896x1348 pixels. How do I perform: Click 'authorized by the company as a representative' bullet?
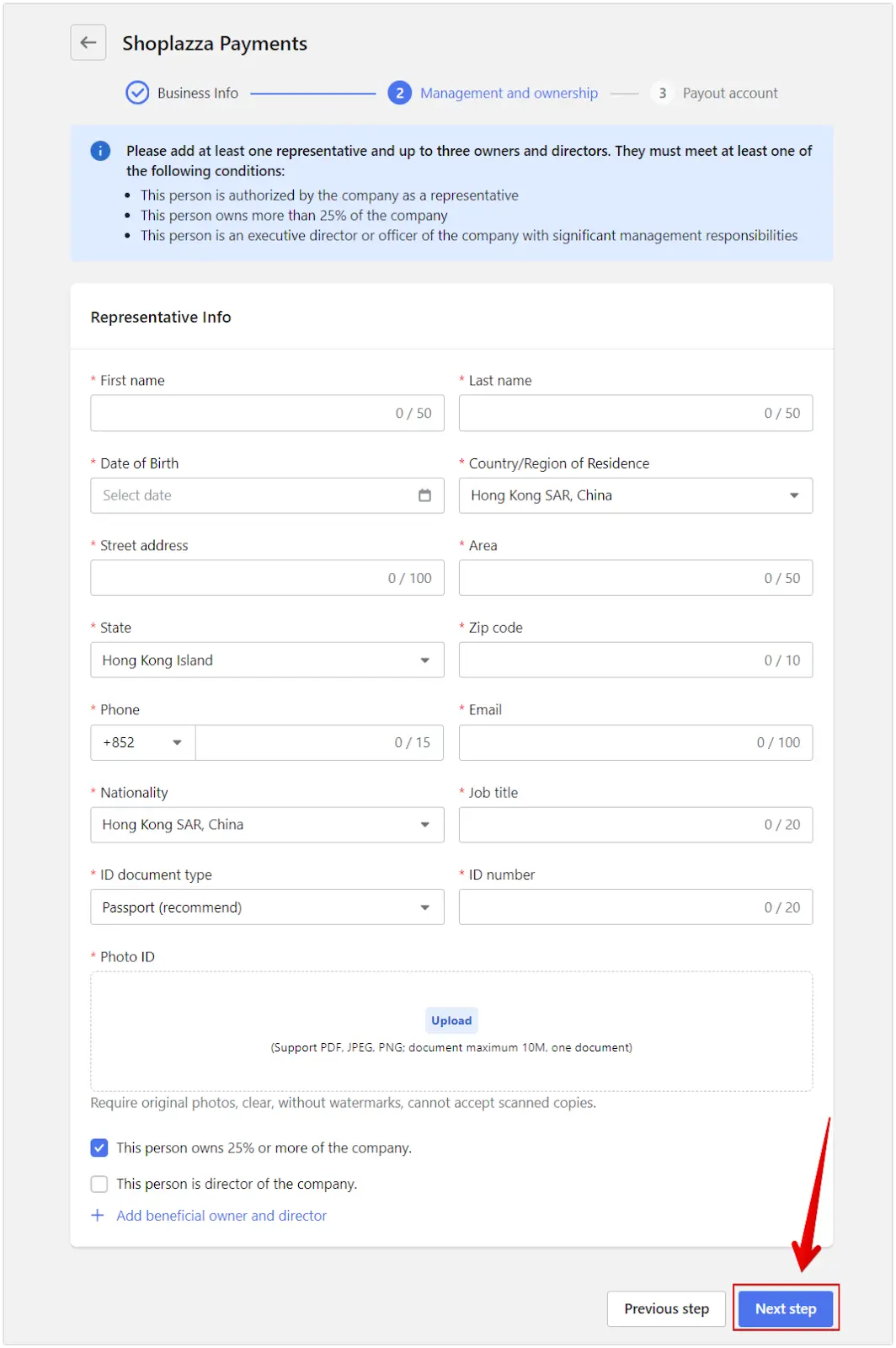pyautogui.click(x=329, y=195)
